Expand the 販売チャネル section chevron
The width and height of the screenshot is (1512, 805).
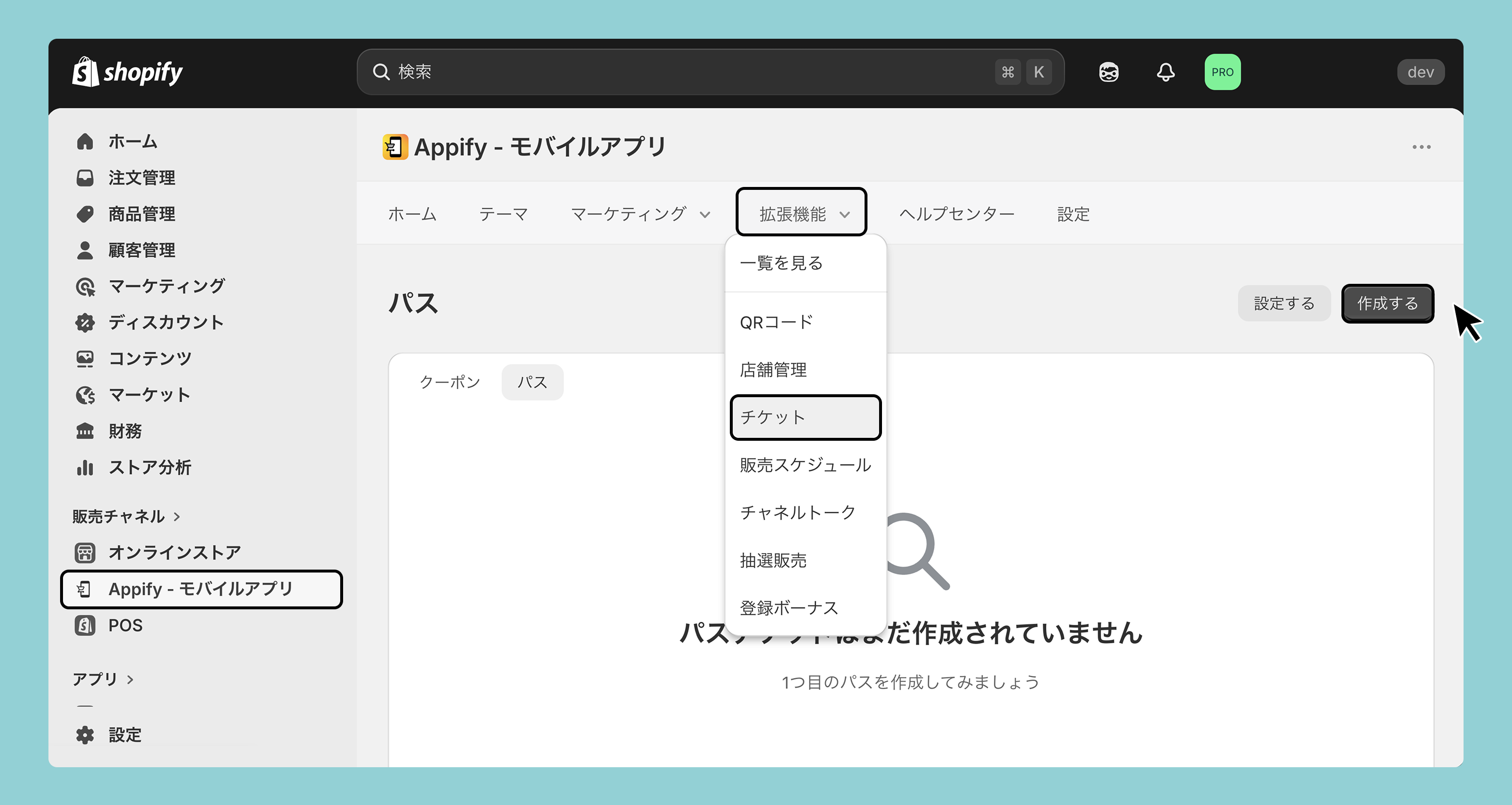(x=177, y=516)
